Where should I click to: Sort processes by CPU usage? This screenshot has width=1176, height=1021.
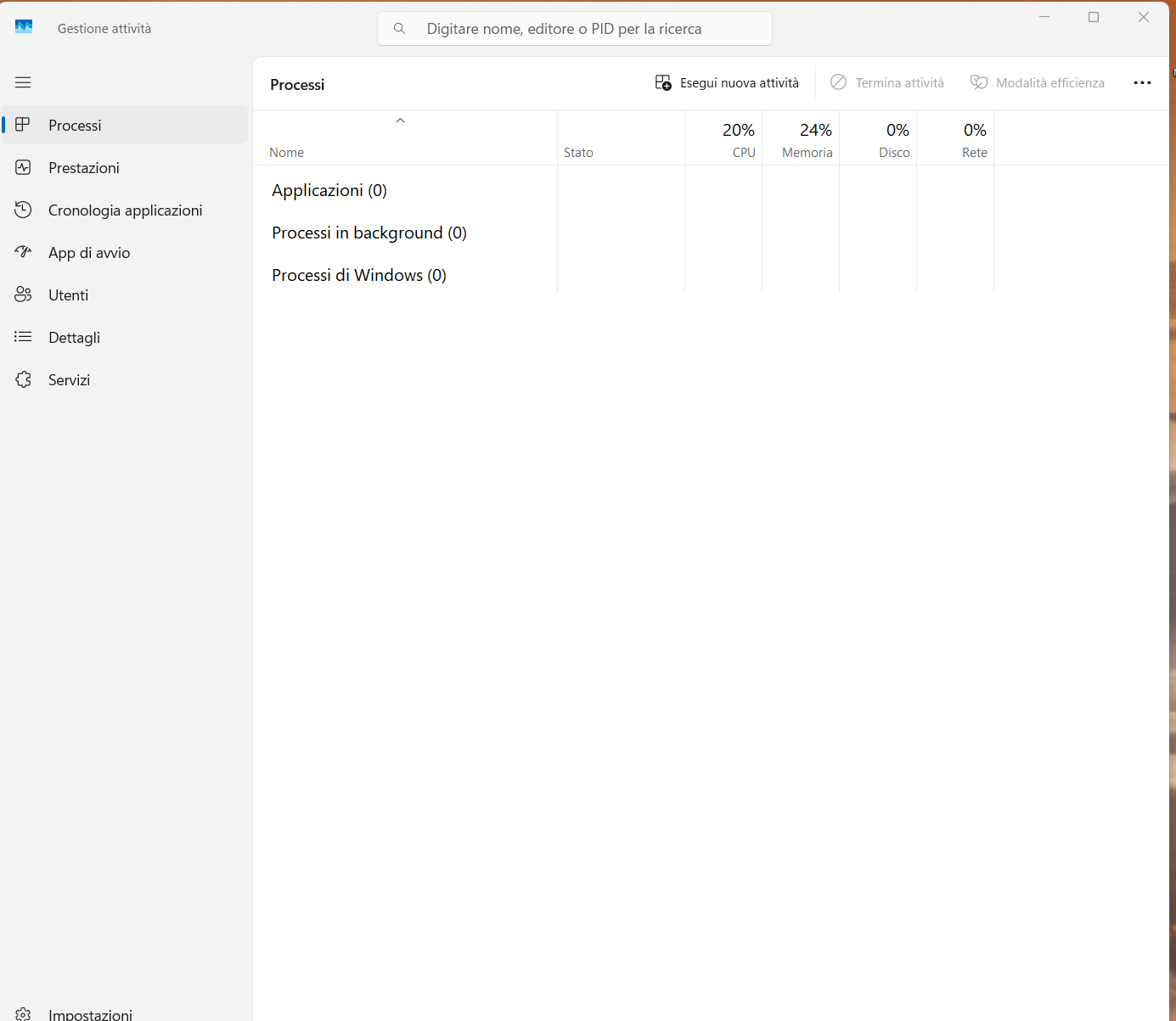[x=723, y=138]
